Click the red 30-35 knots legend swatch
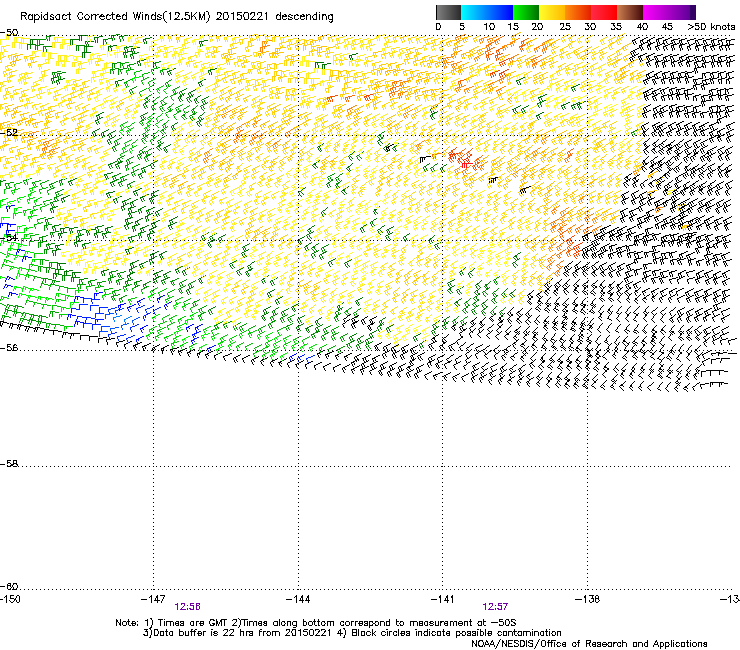This screenshot has width=740, height=650. [604, 12]
